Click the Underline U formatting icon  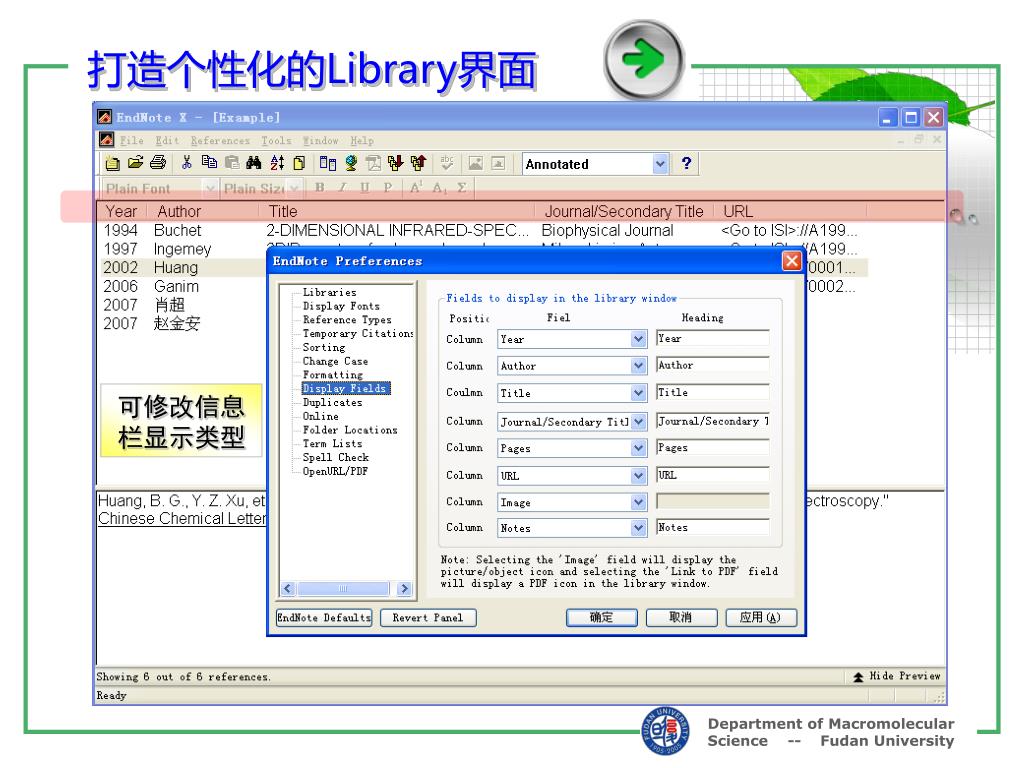coord(364,188)
